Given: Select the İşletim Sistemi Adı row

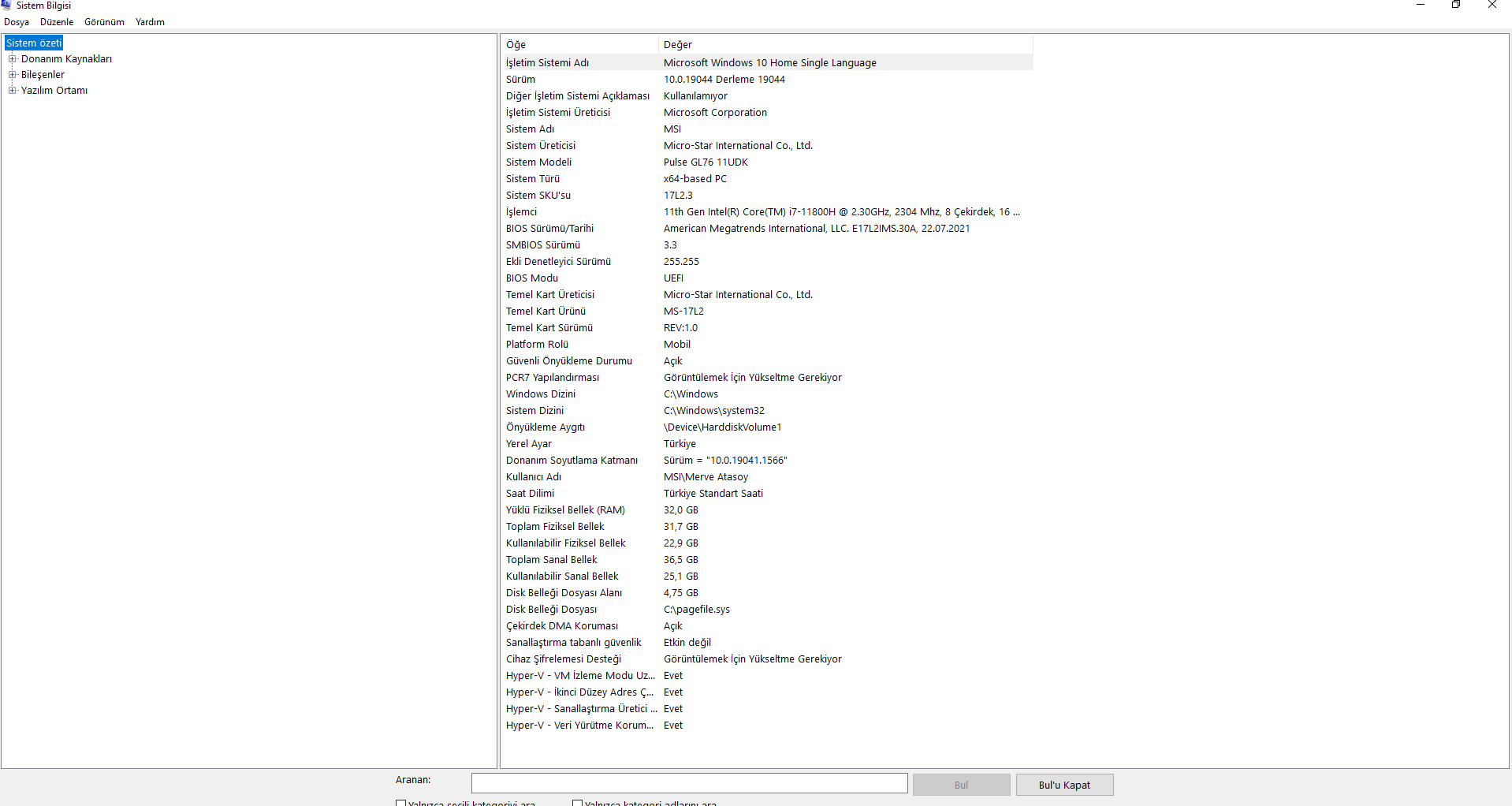Looking at the screenshot, I should tap(767, 63).
